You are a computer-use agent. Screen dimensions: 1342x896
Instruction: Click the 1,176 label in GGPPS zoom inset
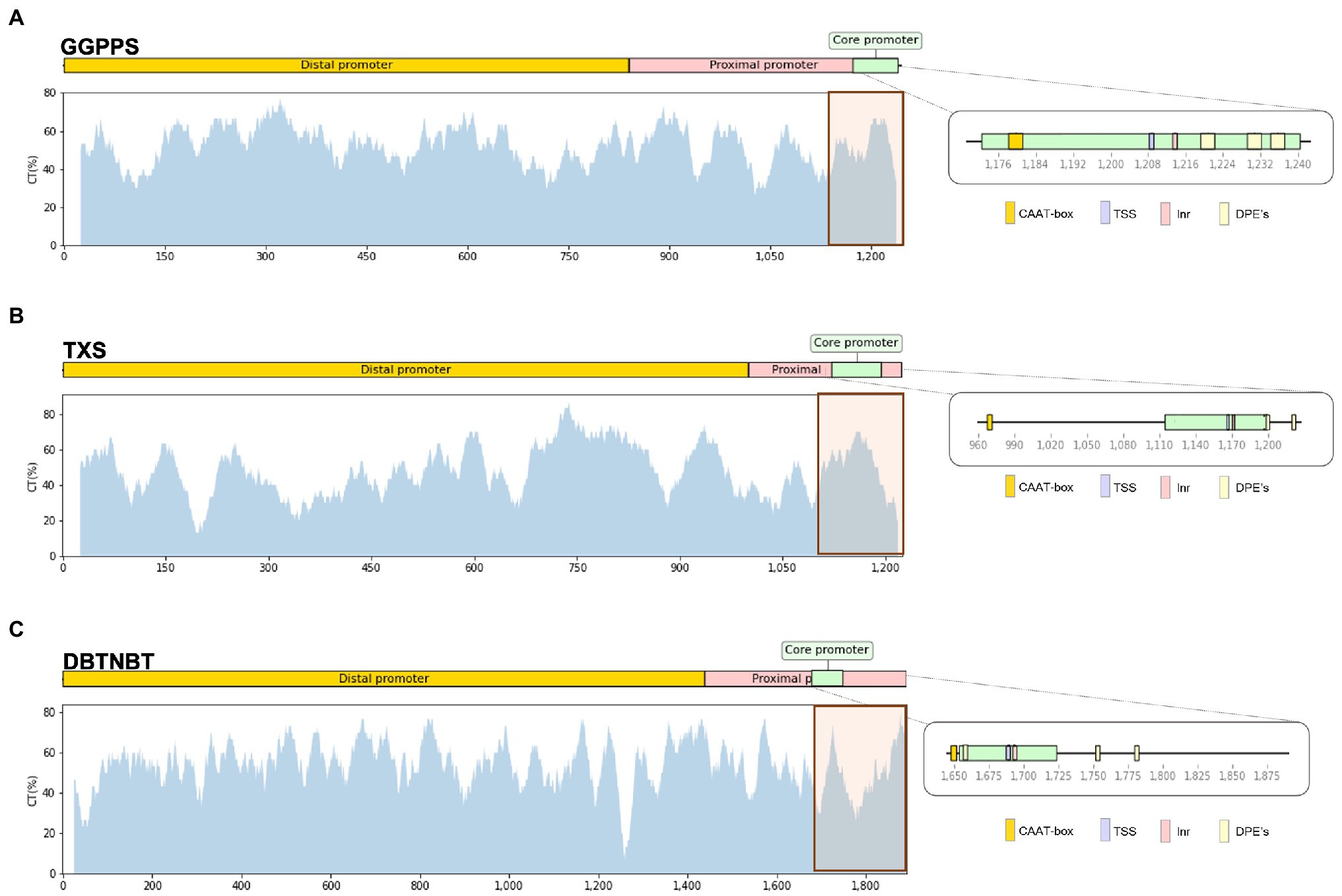(998, 164)
